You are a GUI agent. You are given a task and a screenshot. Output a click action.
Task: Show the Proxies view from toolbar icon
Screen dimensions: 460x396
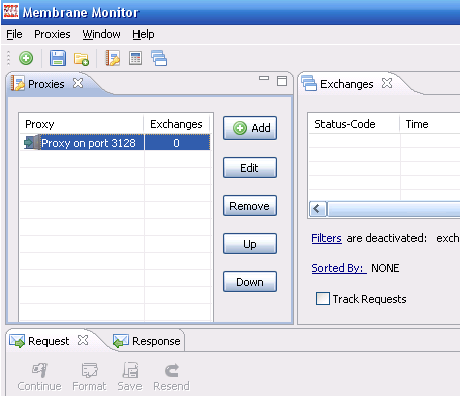(x=113, y=58)
